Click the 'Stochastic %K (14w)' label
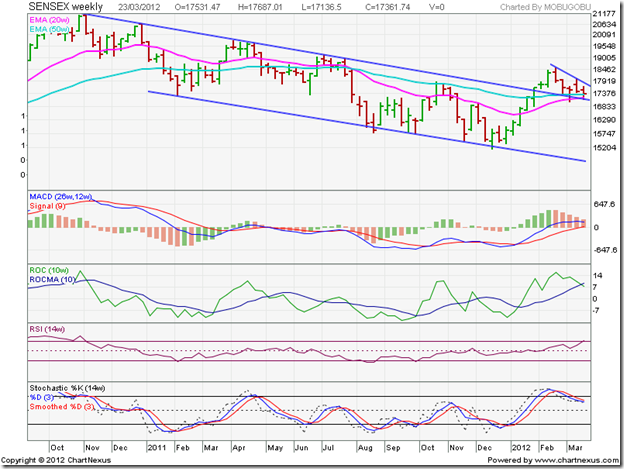 67,388
